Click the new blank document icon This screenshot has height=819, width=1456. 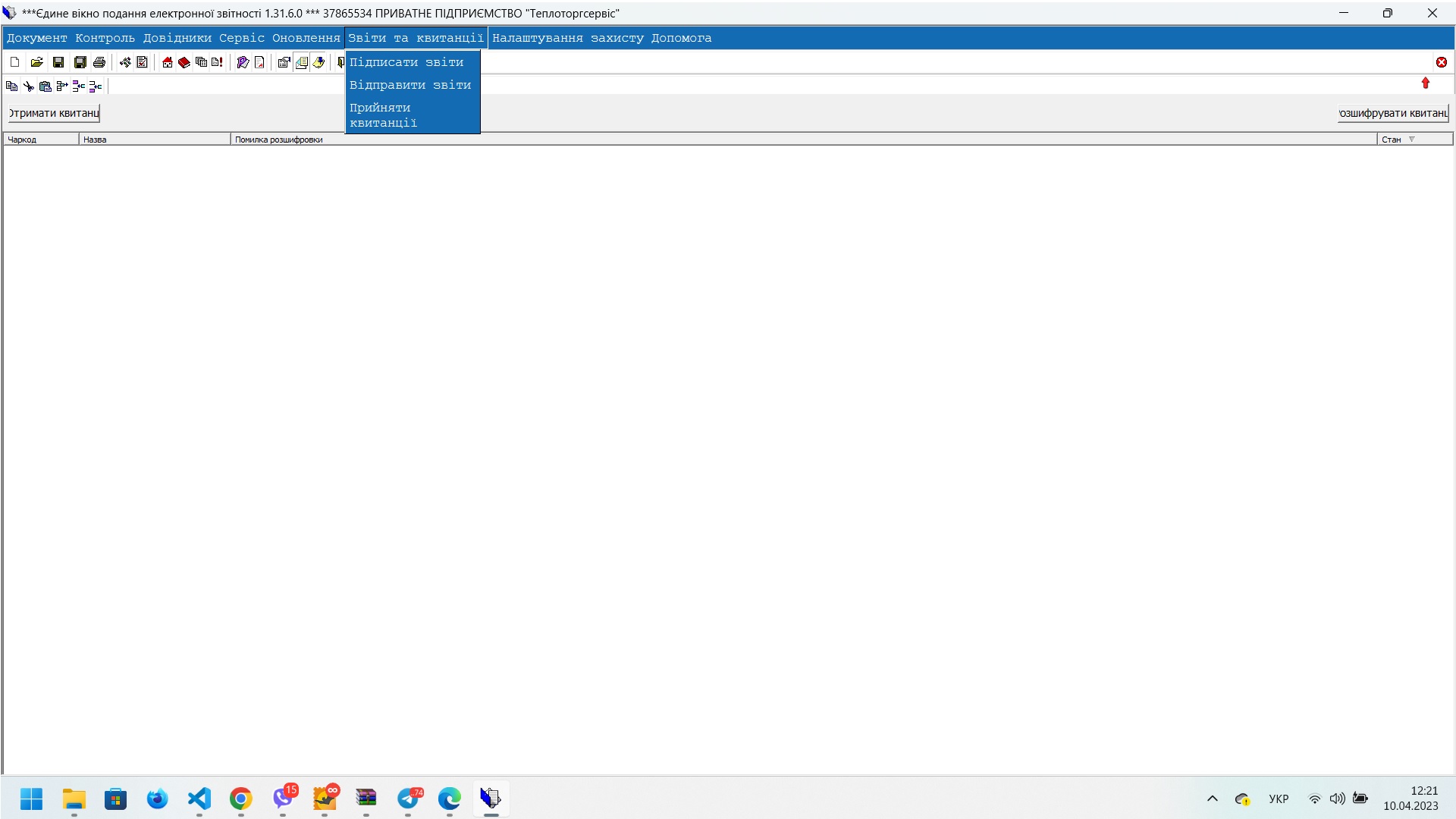(x=15, y=62)
